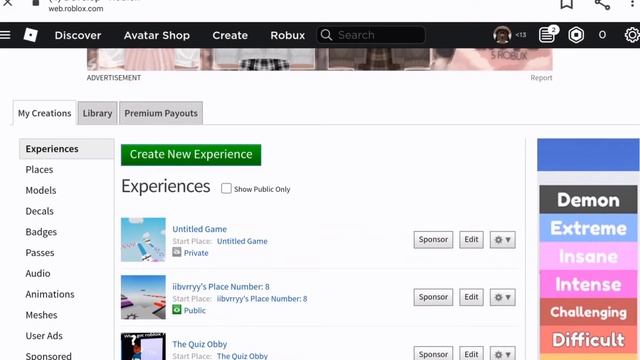Image resolution: width=640 pixels, height=360 pixels.
Task: Select Decals in the sidebar
Action: click(40, 211)
